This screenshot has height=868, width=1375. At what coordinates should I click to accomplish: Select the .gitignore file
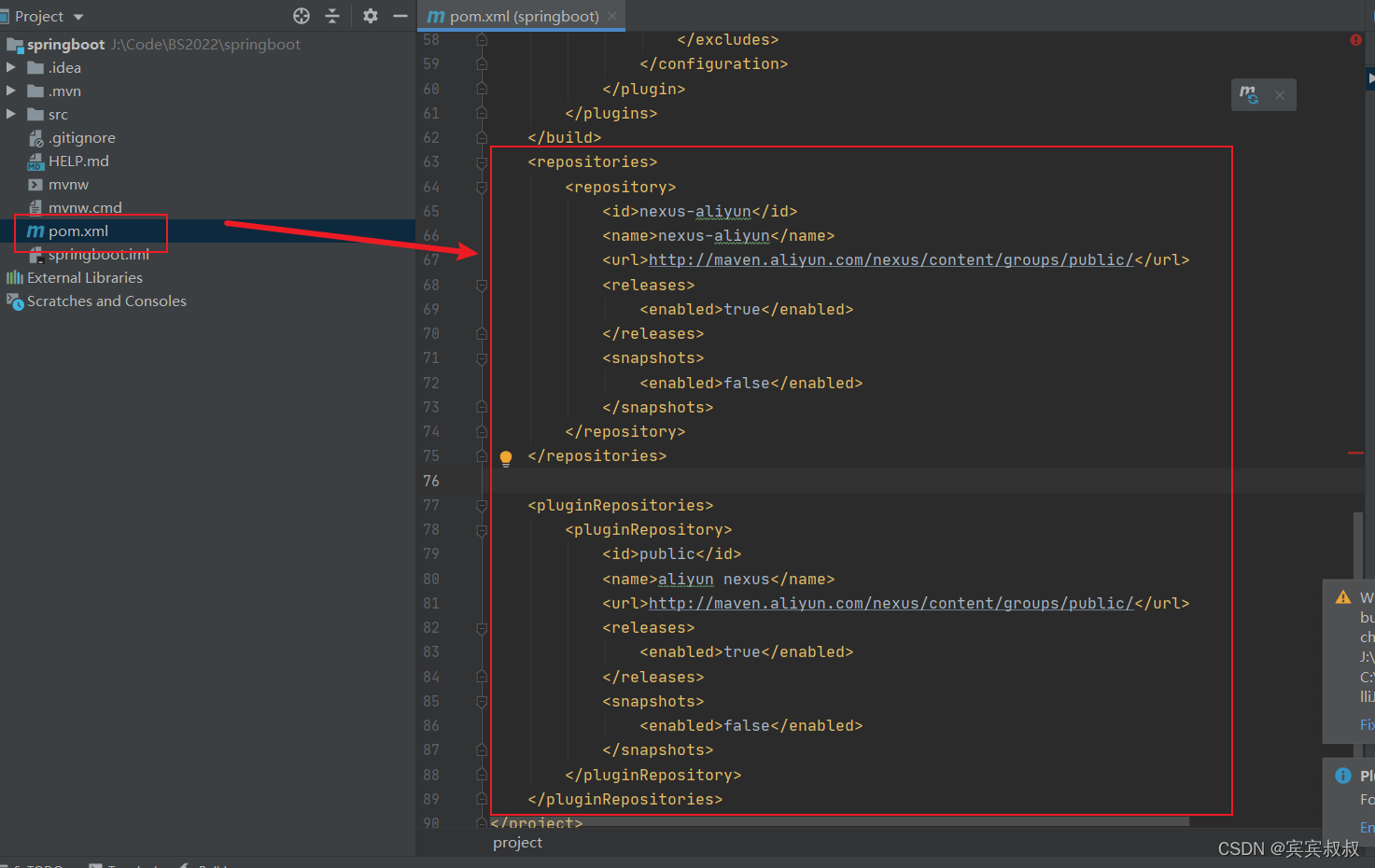point(82,137)
